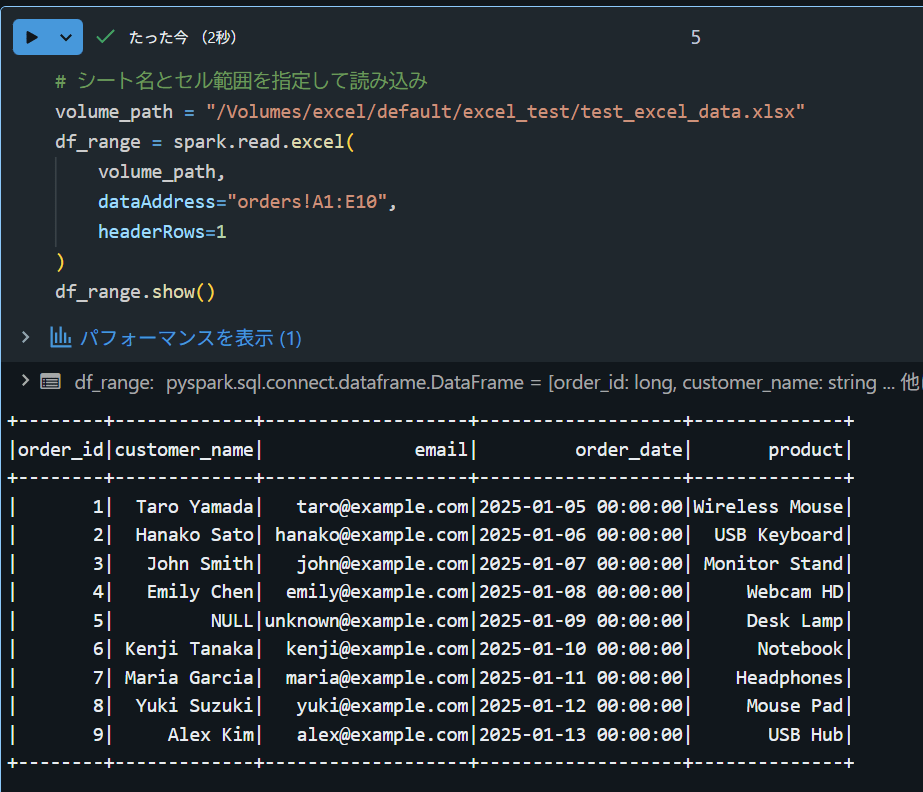Click the Wireless Mouse product cell
Image resolution: width=923 pixels, height=792 pixels.
(768, 507)
